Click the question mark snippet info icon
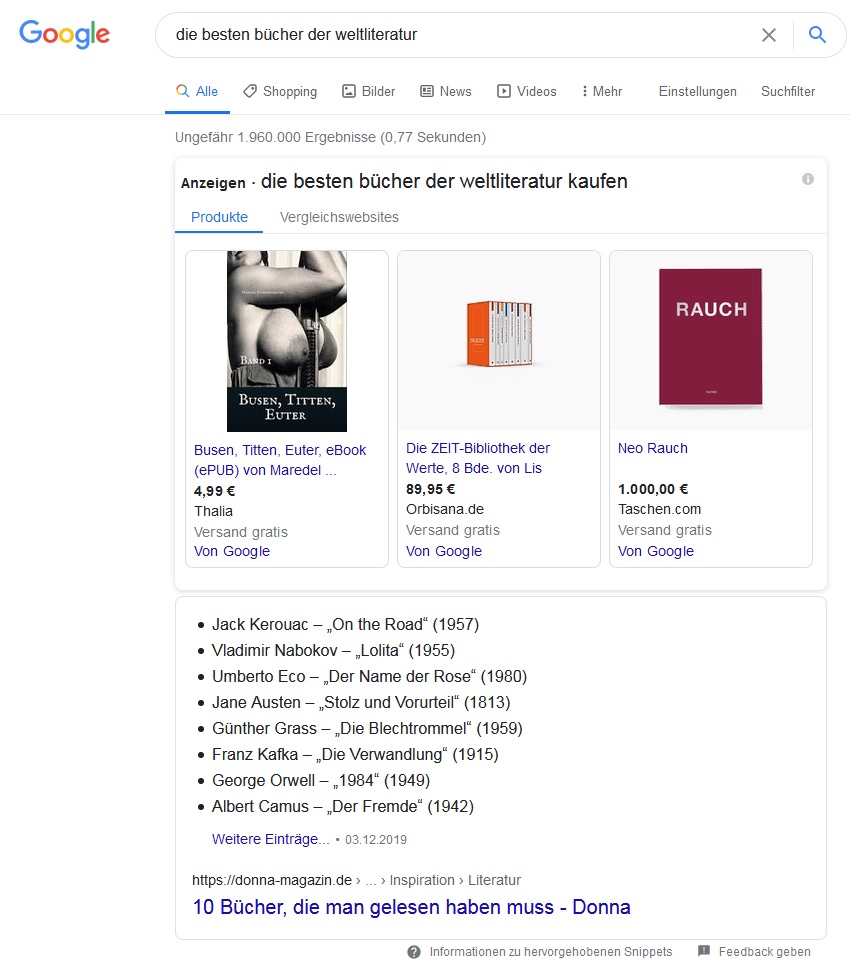This screenshot has width=850, height=972. 414,952
